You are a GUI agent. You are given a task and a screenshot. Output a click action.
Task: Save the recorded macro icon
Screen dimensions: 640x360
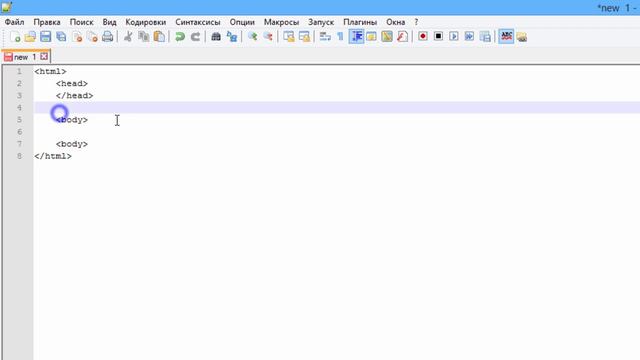pyautogui.click(x=485, y=37)
